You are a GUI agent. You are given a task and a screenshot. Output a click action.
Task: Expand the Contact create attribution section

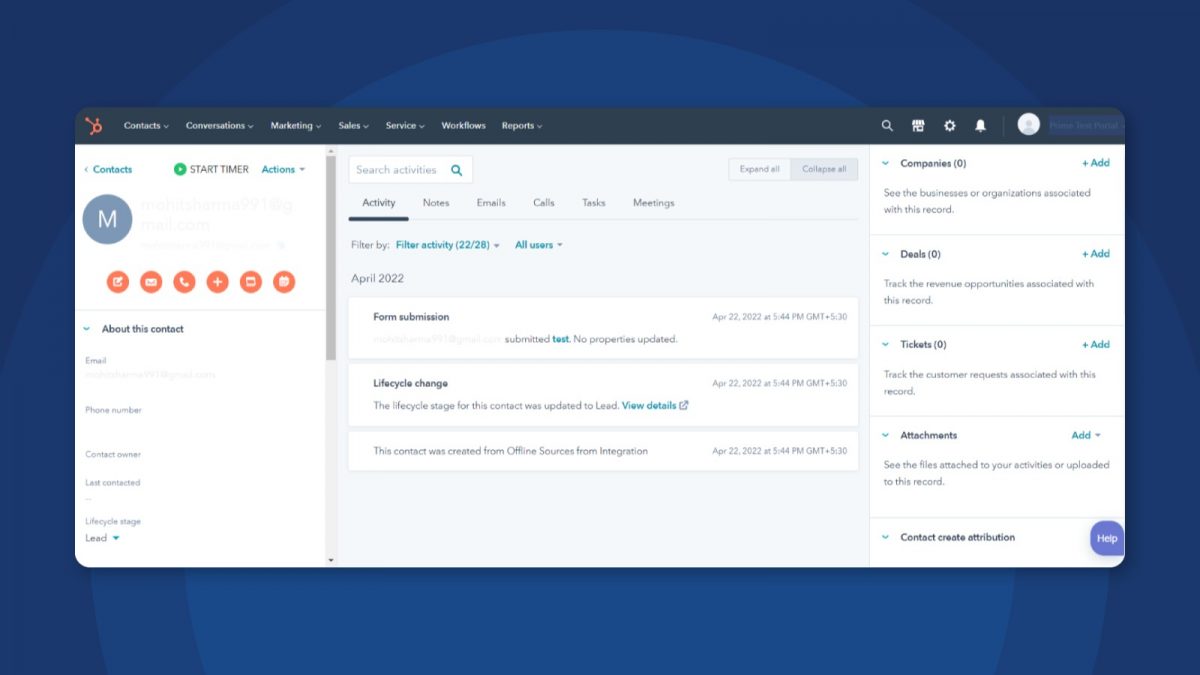[x=883, y=537]
